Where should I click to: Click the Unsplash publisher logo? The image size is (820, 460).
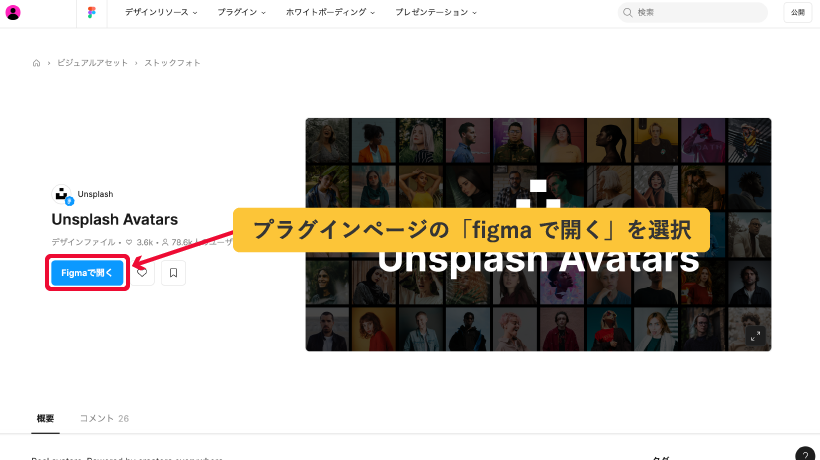[62, 194]
